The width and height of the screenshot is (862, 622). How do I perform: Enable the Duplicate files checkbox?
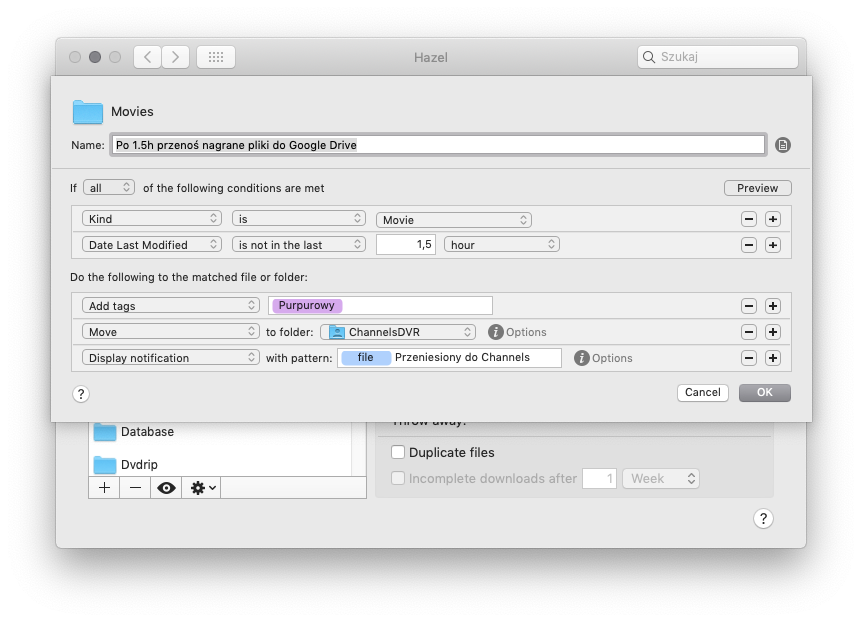point(398,452)
